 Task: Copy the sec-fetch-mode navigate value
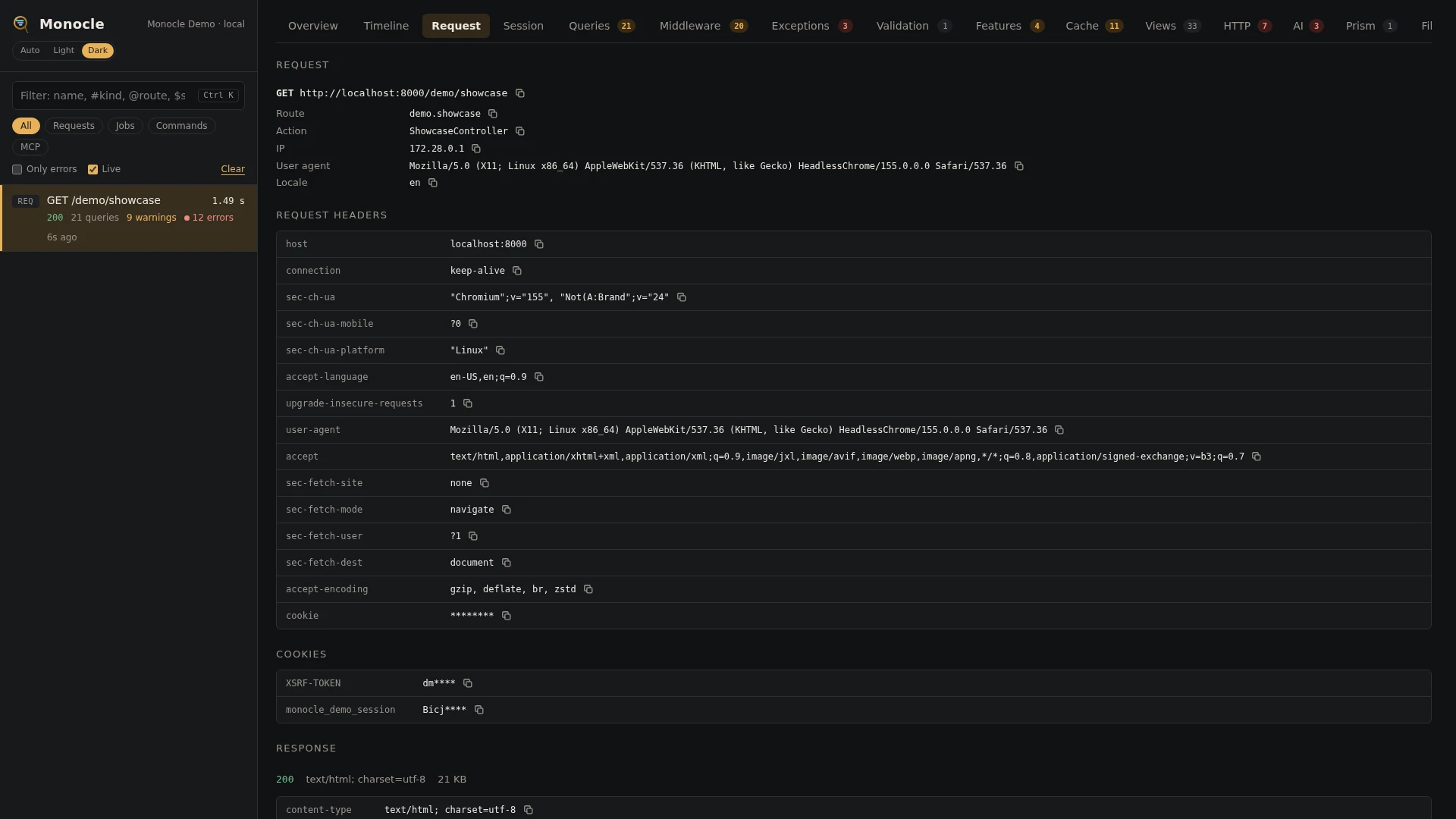(507, 510)
